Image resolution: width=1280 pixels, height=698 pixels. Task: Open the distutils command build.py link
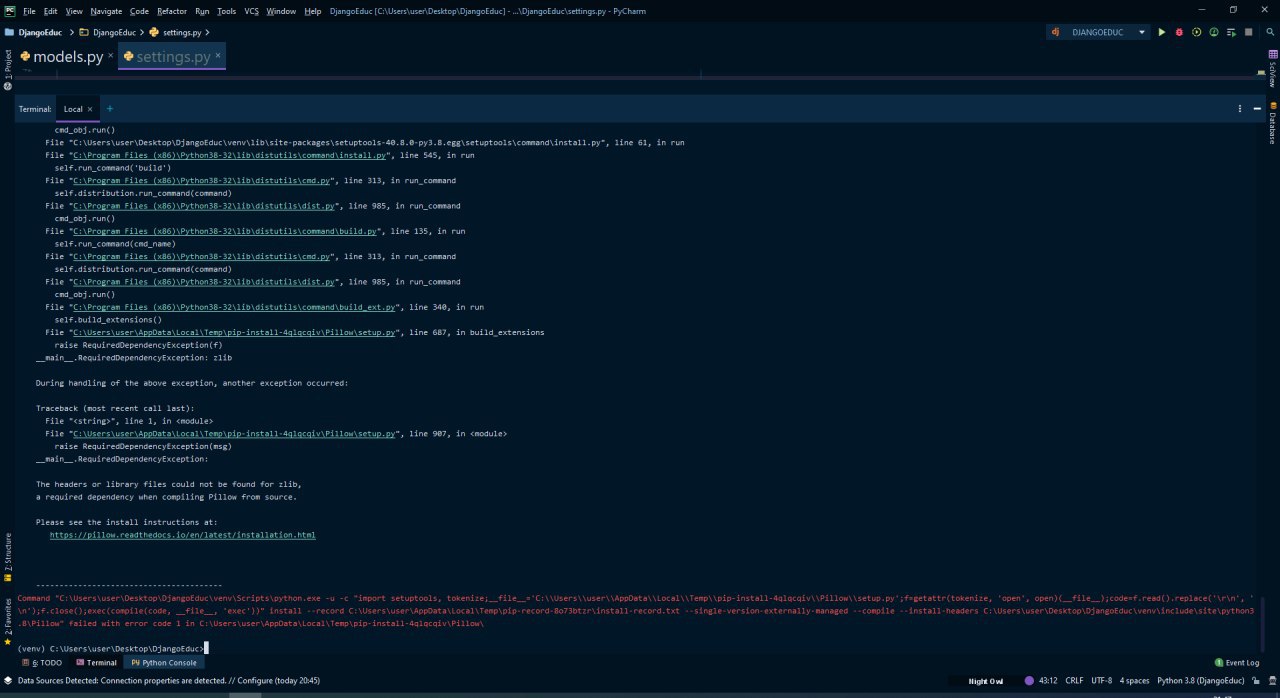point(225,231)
